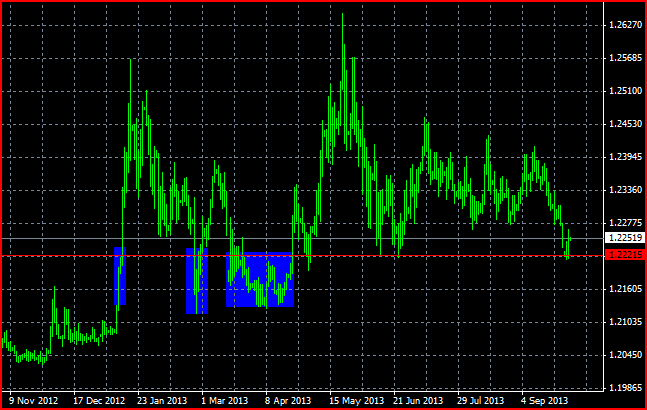The height and width of the screenshot is (410, 647).
Task: Select the blue rectangle near 1 Mar 2013
Action: pyautogui.click(x=197, y=281)
